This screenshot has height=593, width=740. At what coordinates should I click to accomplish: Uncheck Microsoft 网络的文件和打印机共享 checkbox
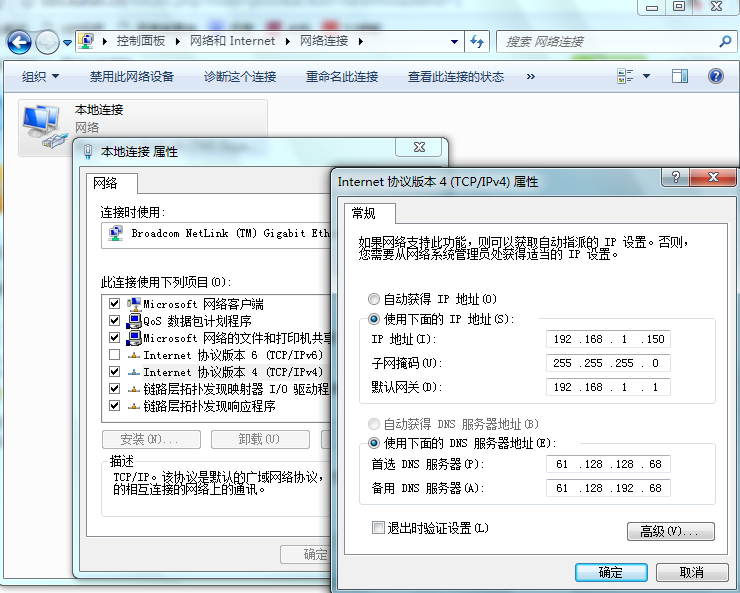tap(114, 338)
